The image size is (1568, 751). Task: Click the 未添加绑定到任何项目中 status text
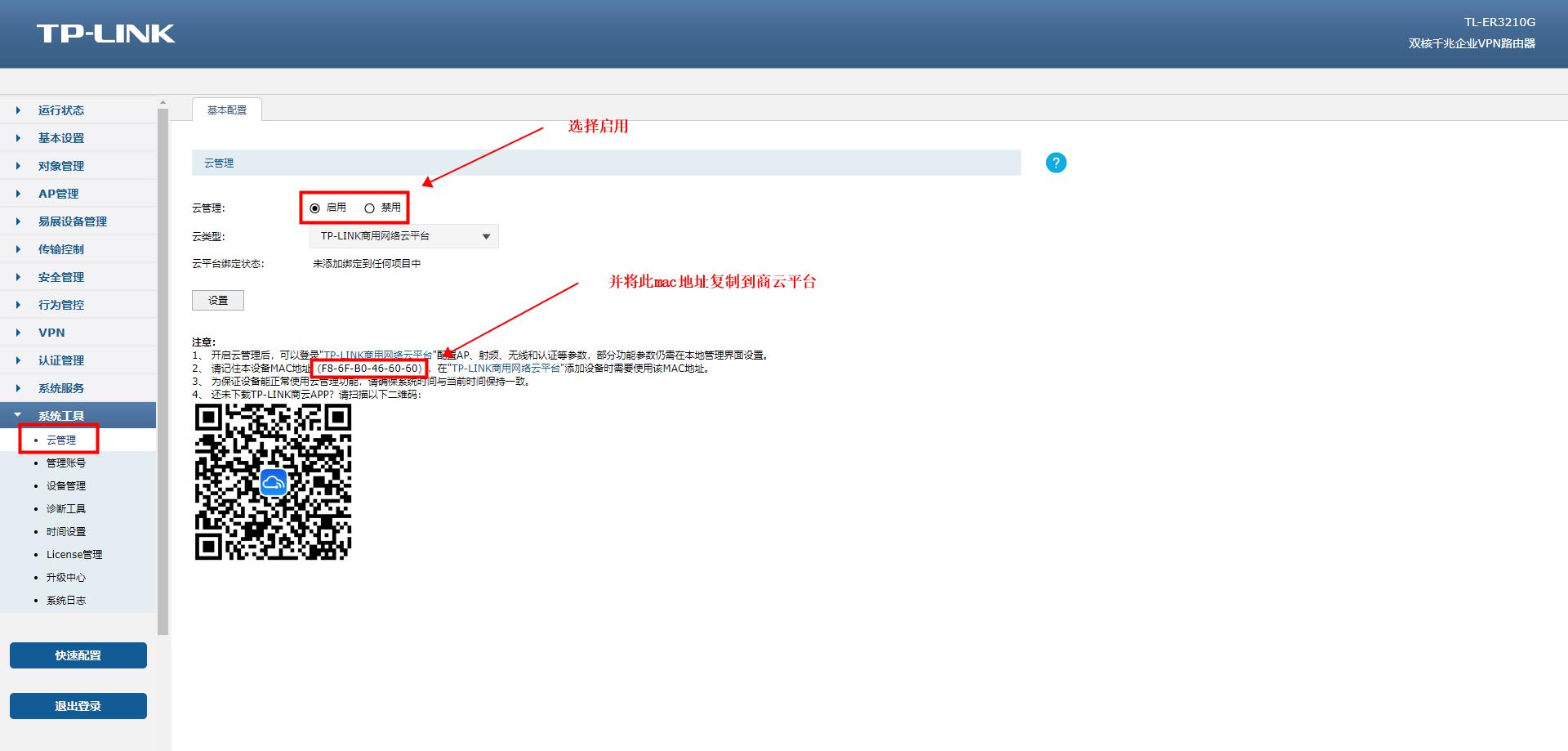point(367,264)
